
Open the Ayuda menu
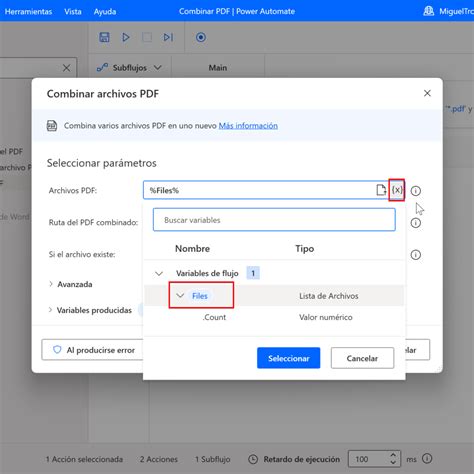(105, 11)
